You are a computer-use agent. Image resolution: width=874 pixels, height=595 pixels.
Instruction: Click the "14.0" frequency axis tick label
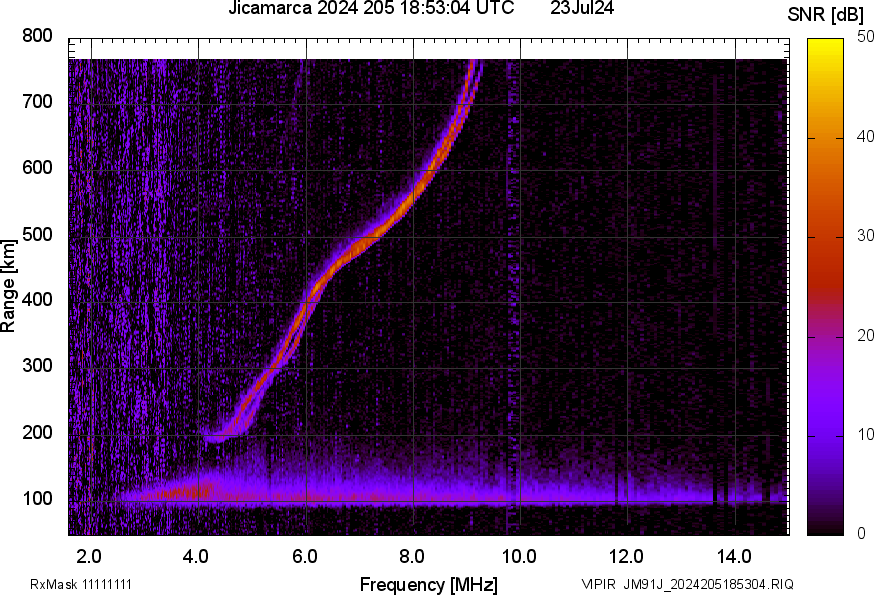coord(734,555)
